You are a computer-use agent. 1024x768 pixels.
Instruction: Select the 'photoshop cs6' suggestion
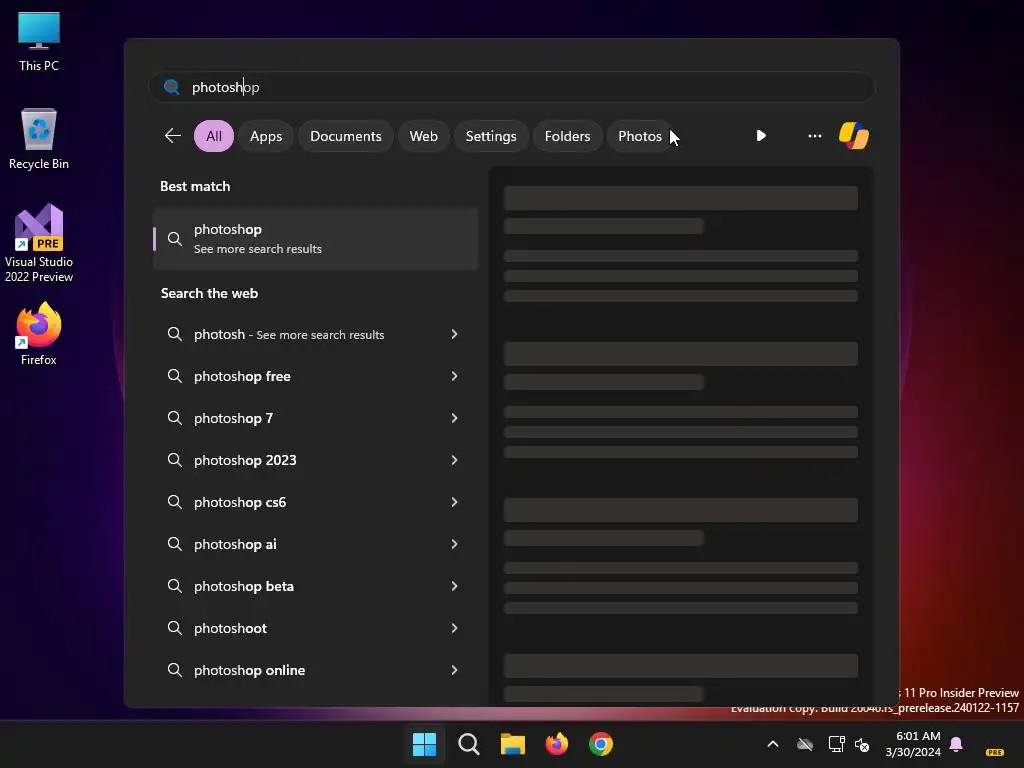coord(315,502)
